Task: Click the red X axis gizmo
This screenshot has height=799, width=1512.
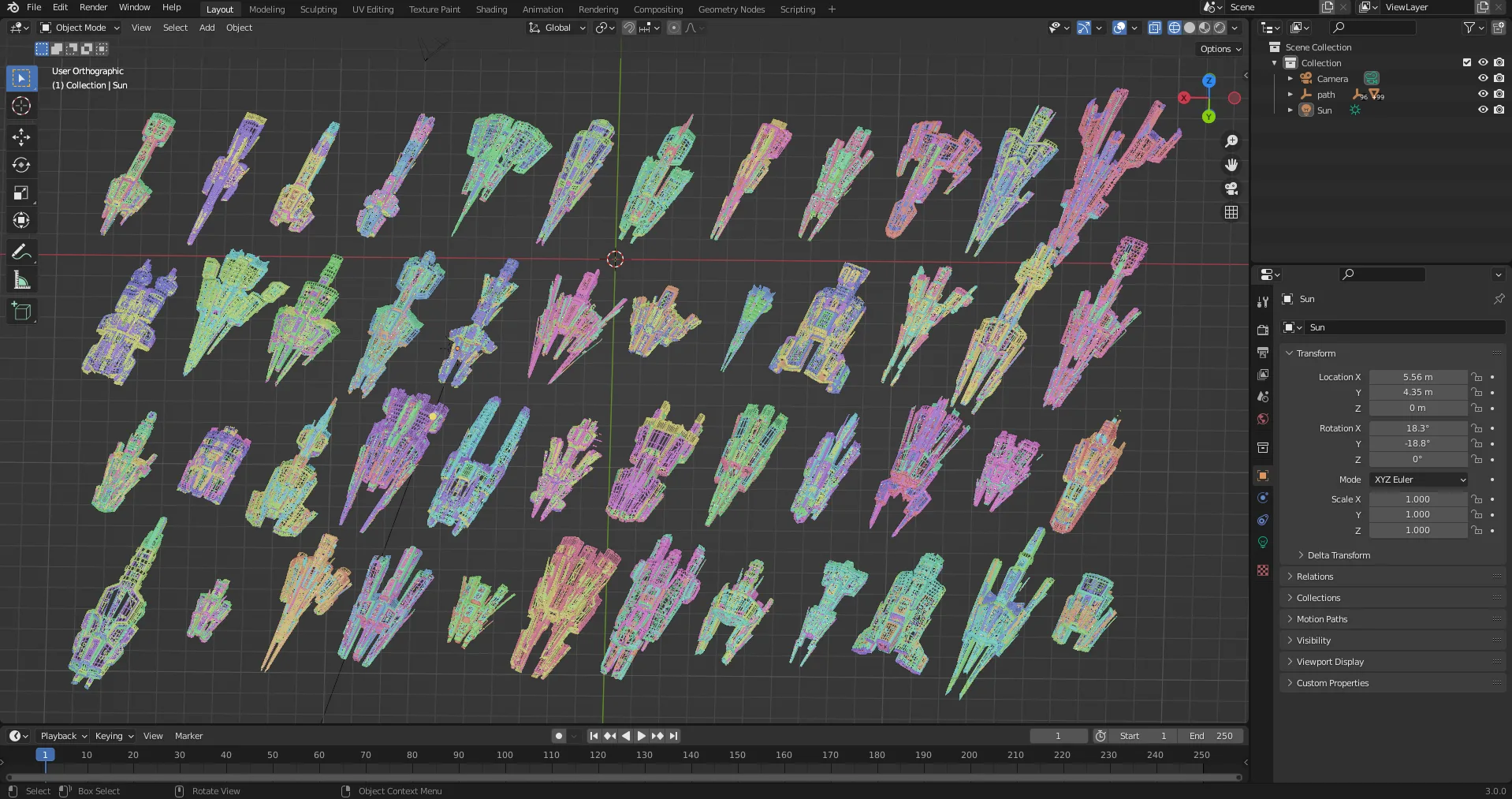Action: (x=1184, y=98)
